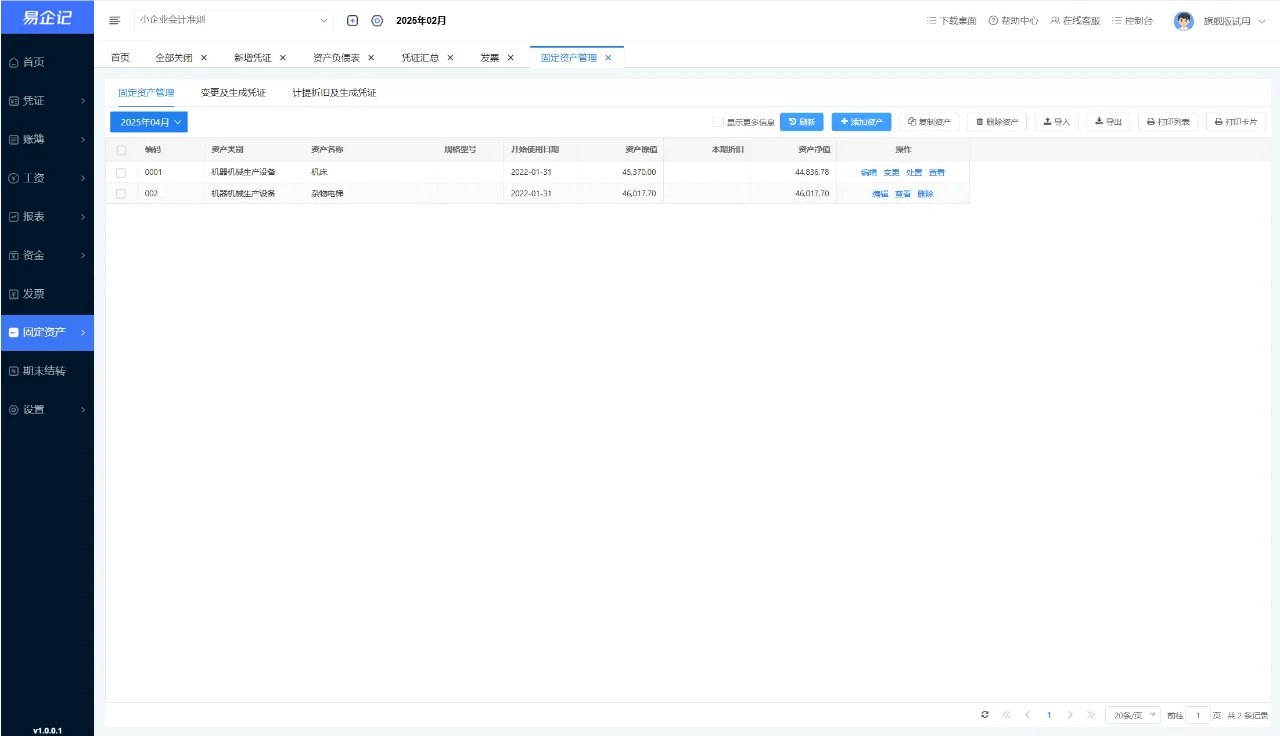The width and height of the screenshot is (1280, 736).
Task: Switch to the 新增凭证 tab
Action: pyautogui.click(x=252, y=58)
